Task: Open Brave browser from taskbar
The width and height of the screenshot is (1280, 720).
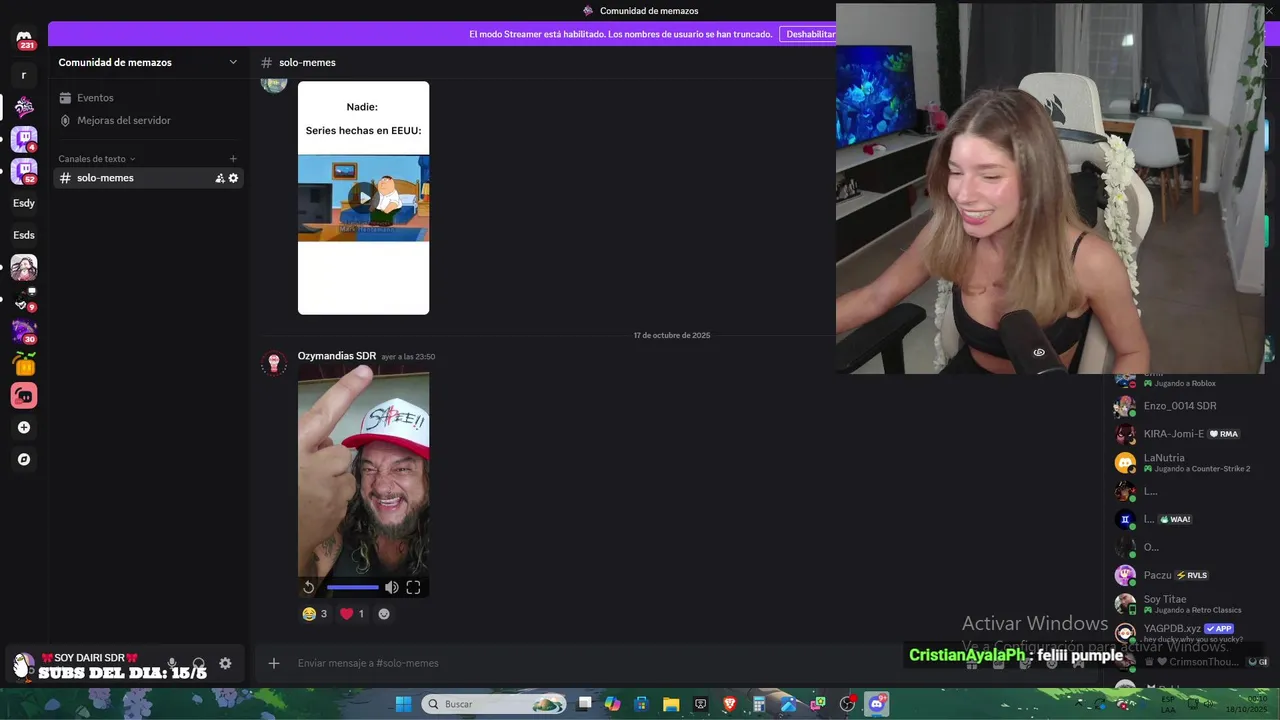Action: coord(730,704)
